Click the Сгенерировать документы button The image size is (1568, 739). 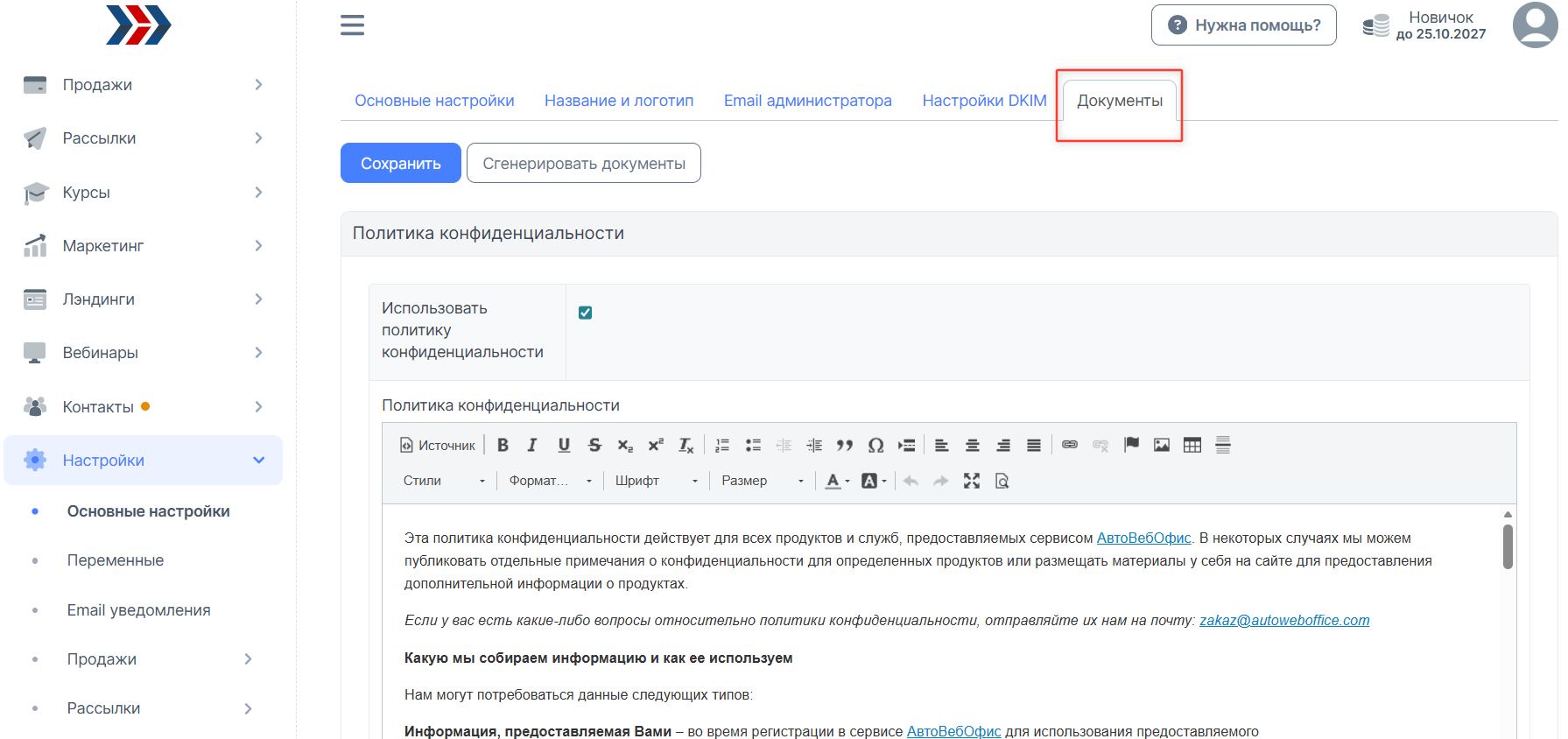coord(584,164)
